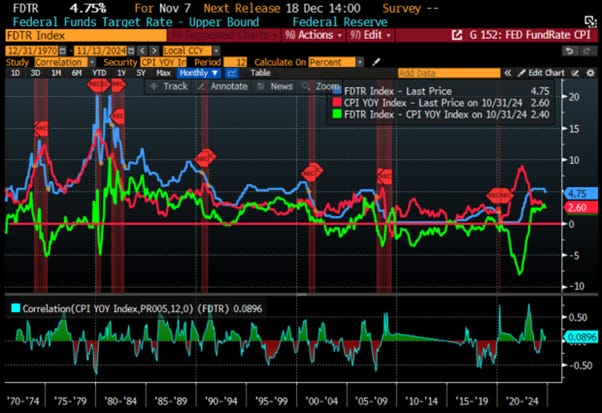Screen dimensions: 602x413
Task: Click the Next Release 18 Dec 14:00 text
Action: pyautogui.click(x=282, y=8)
